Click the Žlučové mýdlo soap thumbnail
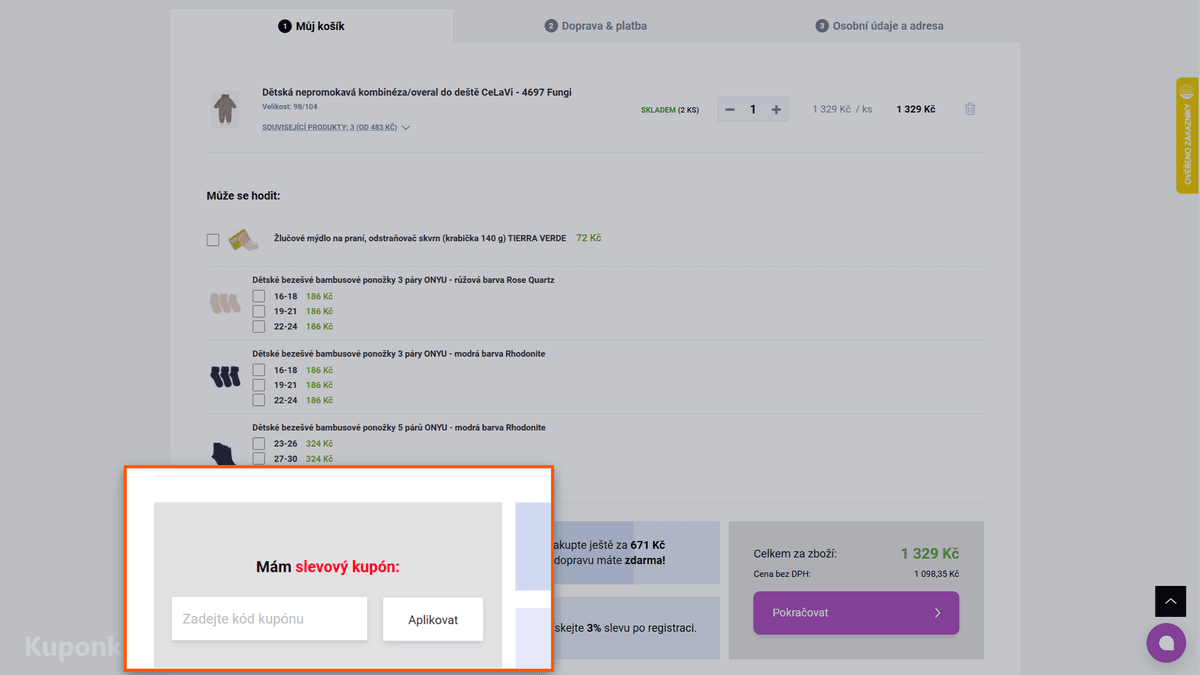This screenshot has height=675, width=1200. tap(243, 239)
